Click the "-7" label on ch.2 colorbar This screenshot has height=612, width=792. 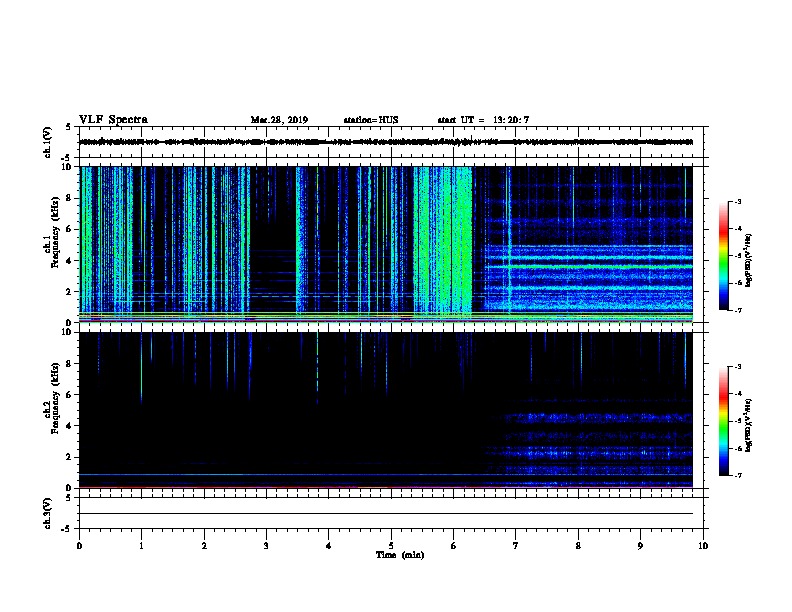(737, 476)
